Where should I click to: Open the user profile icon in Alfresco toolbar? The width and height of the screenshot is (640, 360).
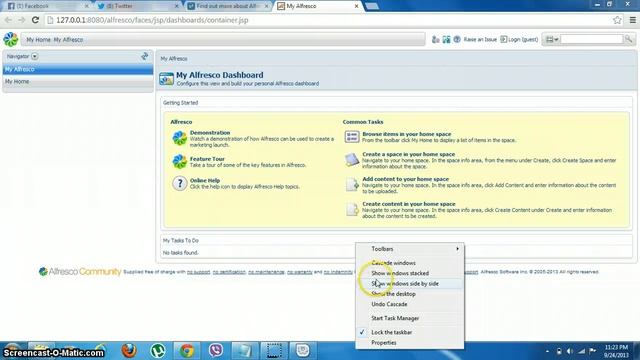click(x=436, y=40)
